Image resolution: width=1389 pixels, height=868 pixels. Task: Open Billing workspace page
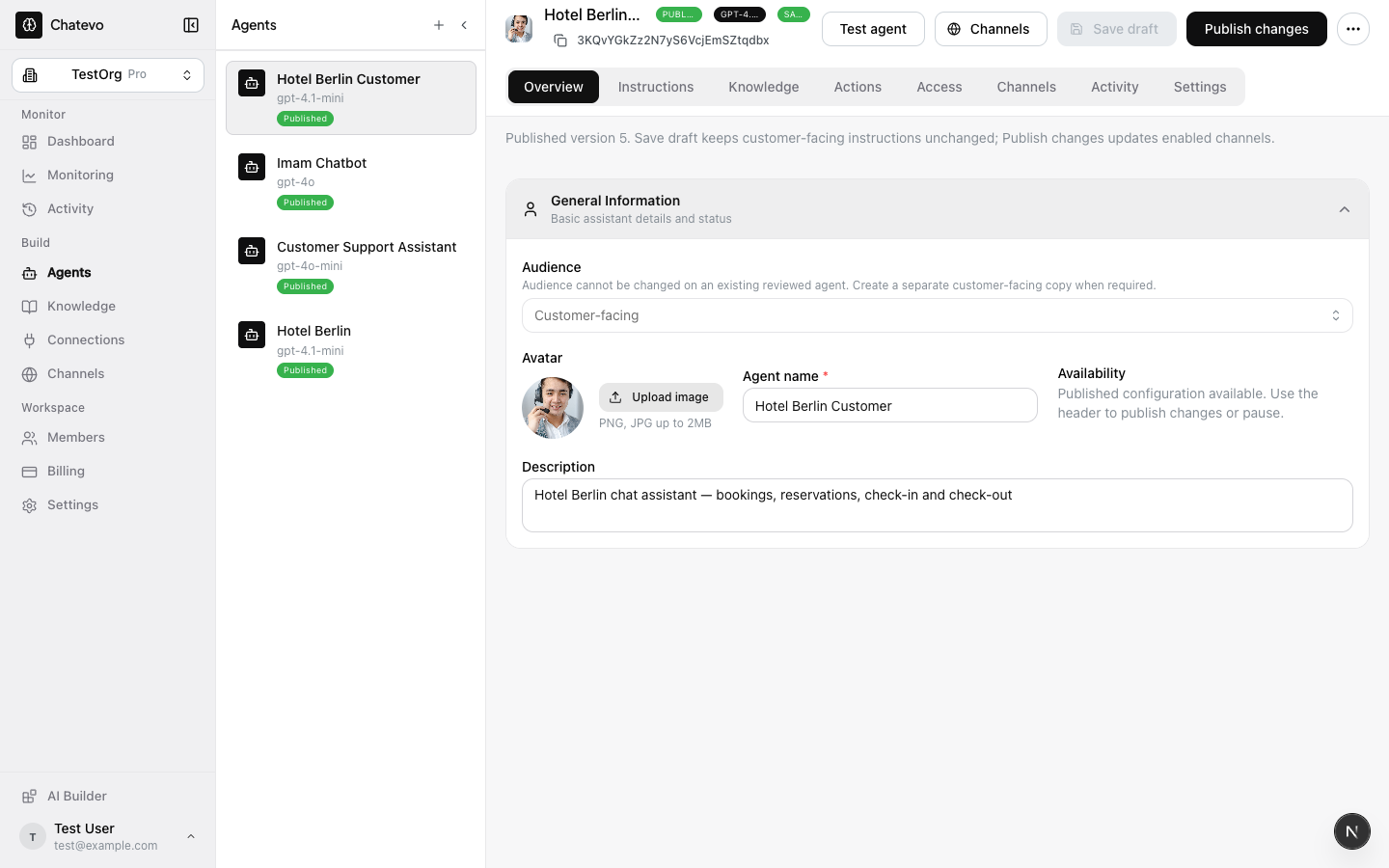[x=108, y=472]
